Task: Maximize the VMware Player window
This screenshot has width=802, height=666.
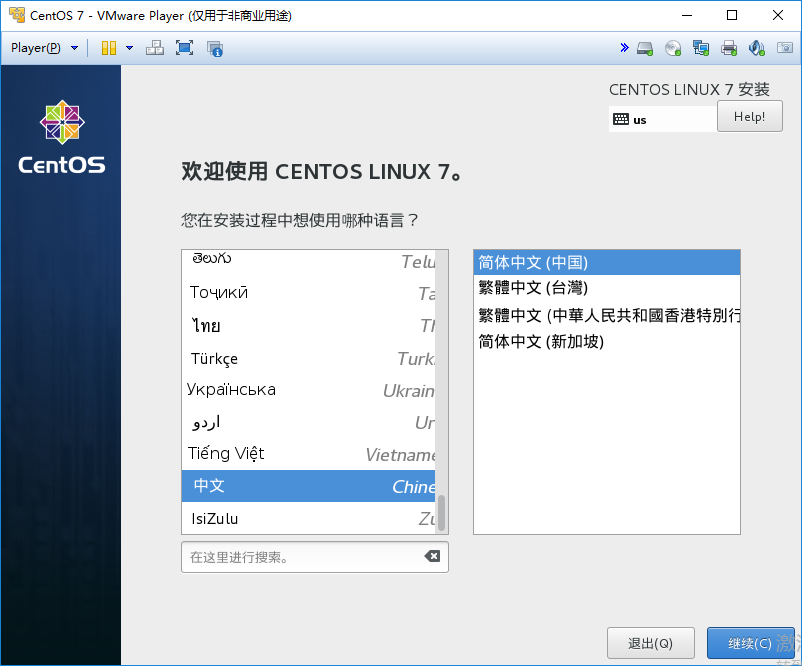Action: (x=732, y=15)
